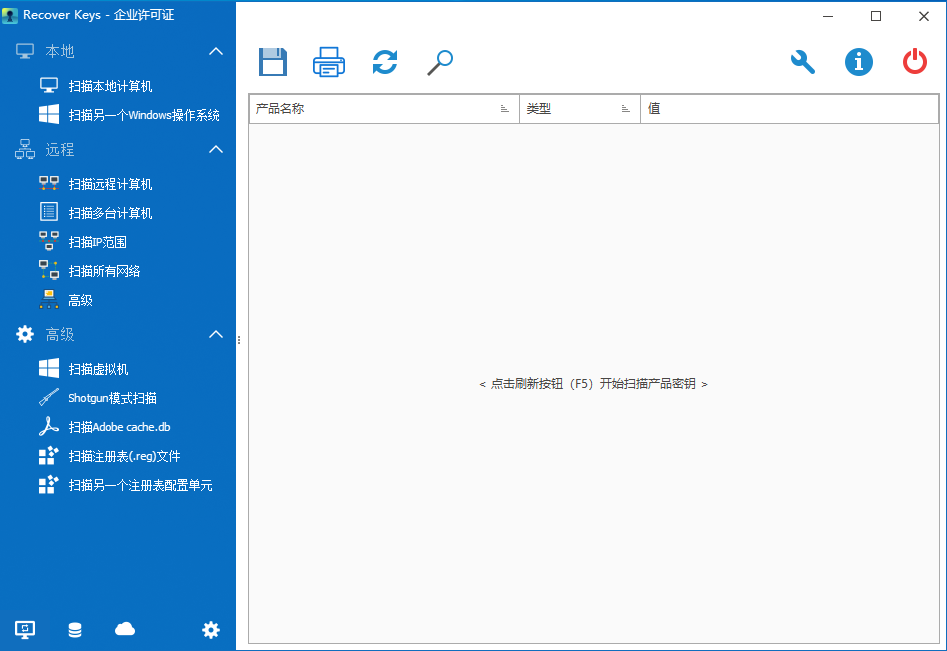Open the wrench settings icon
The width and height of the screenshot is (947, 651).
[803, 62]
